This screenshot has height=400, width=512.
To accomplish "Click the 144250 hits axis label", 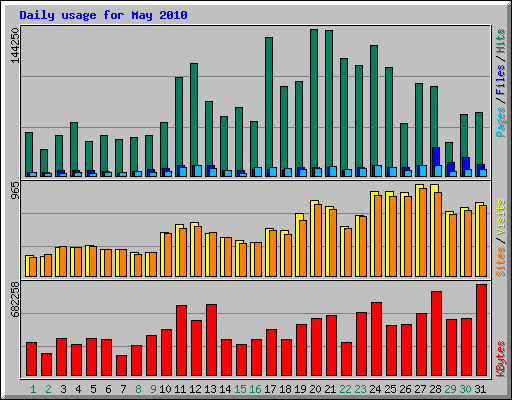I will [15, 45].
